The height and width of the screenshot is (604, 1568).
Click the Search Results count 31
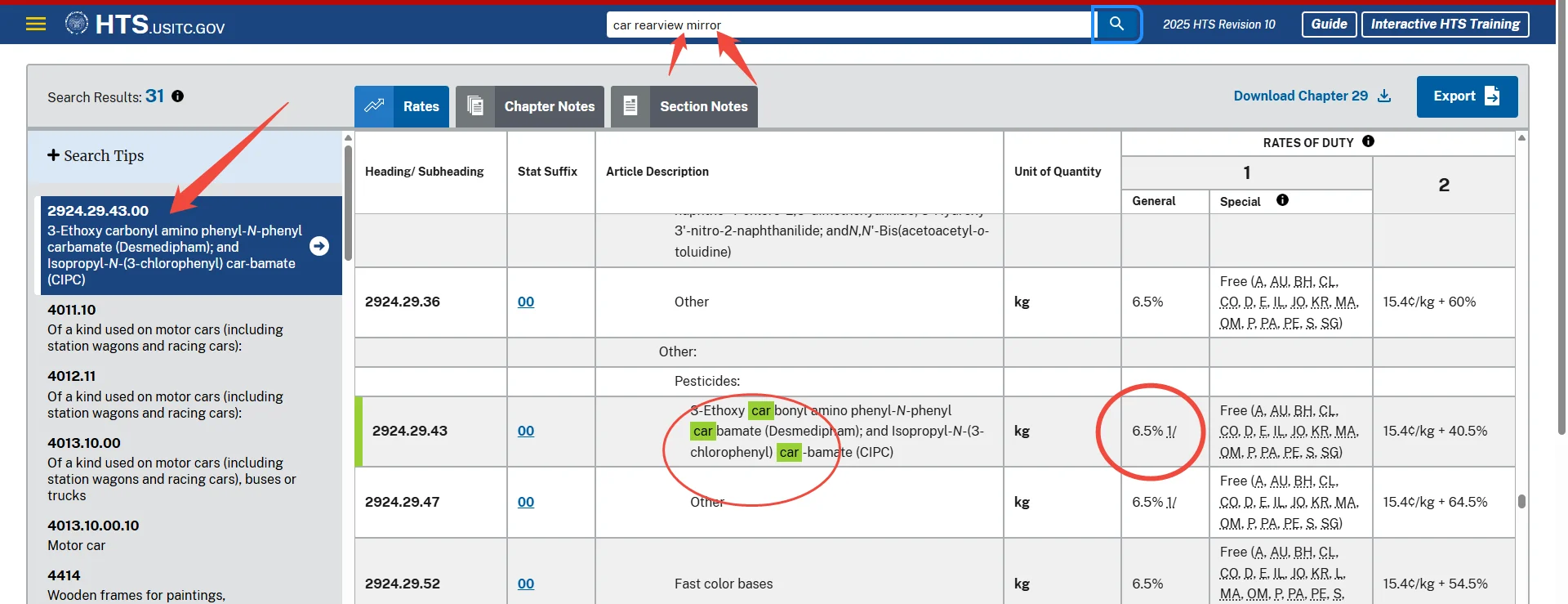[155, 96]
